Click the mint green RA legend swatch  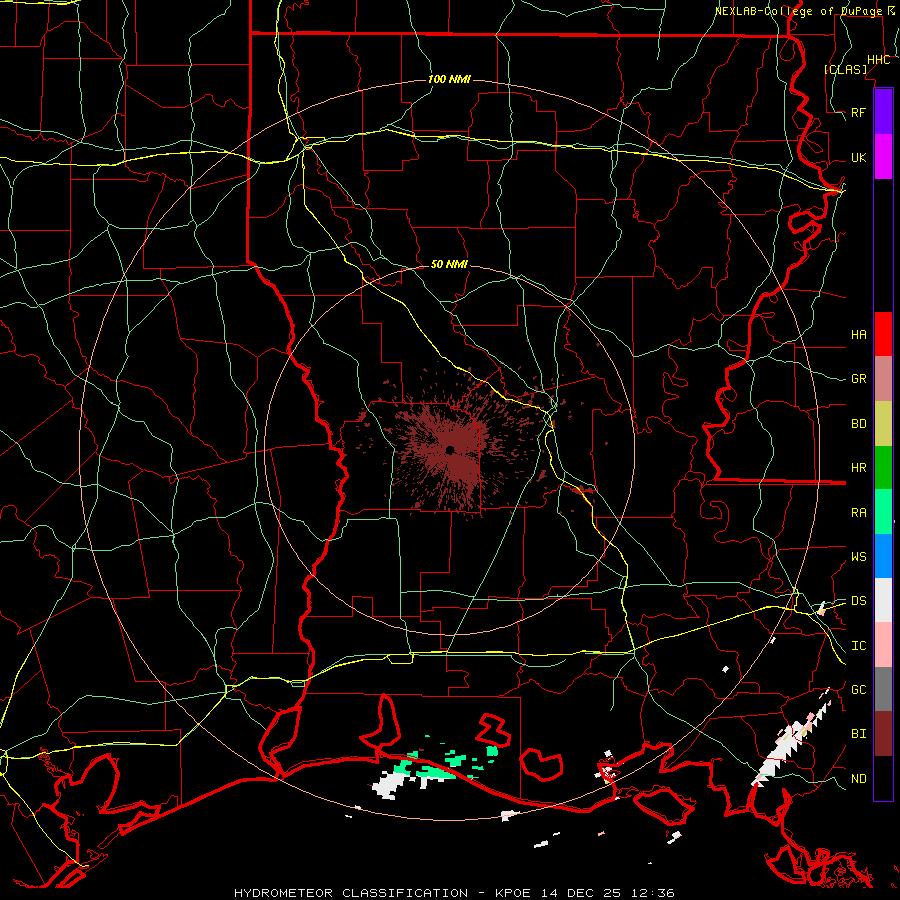(x=883, y=512)
